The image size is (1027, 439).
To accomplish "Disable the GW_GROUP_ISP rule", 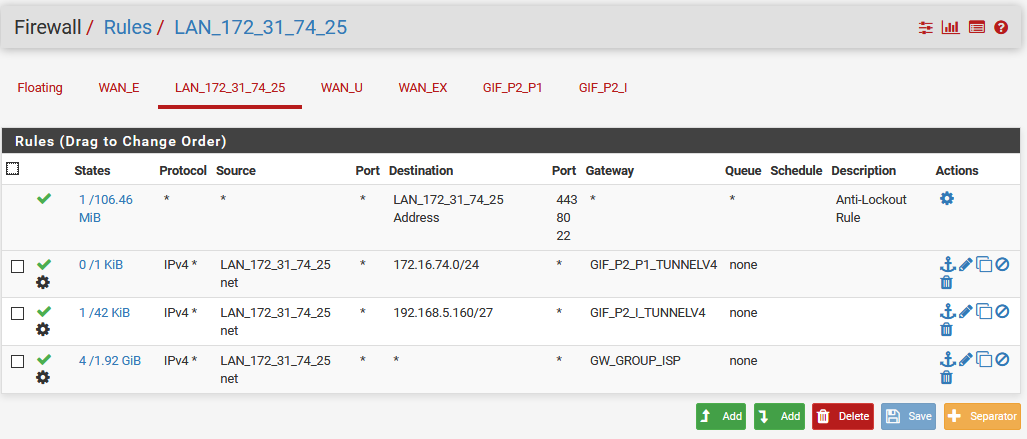I will pyautogui.click(x=1002, y=360).
